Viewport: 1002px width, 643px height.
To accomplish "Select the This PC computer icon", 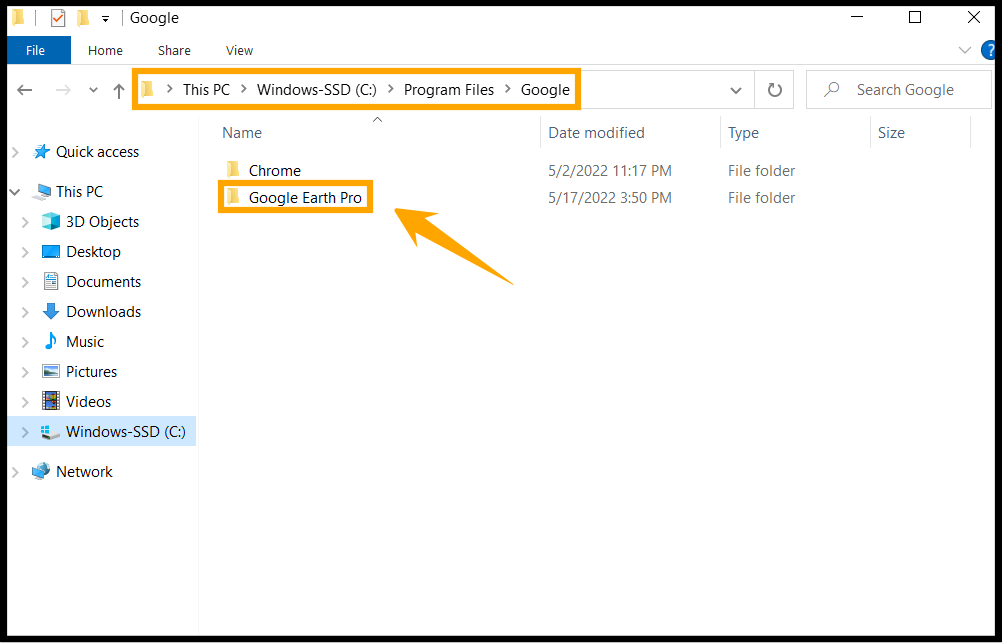I will tap(42, 191).
